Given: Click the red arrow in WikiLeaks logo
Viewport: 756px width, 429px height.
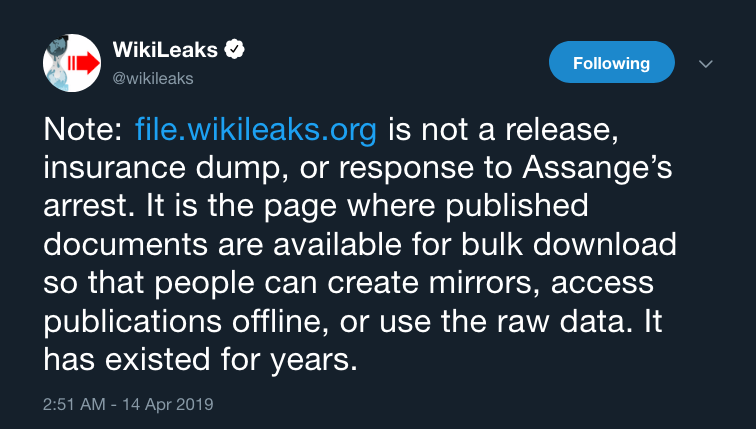Looking at the screenshot, I should (x=86, y=65).
